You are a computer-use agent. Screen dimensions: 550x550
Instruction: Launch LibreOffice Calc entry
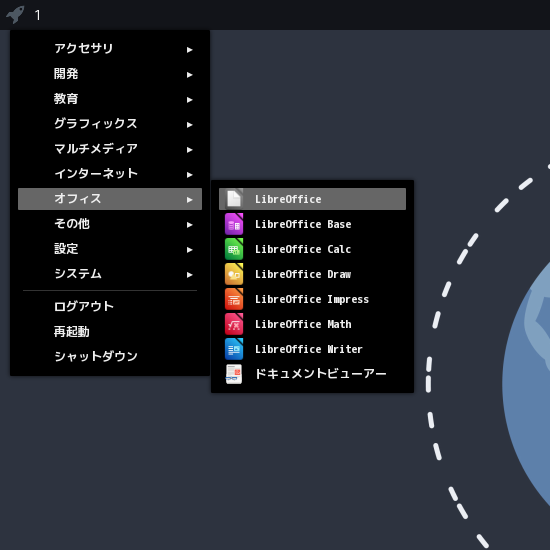(x=312, y=249)
